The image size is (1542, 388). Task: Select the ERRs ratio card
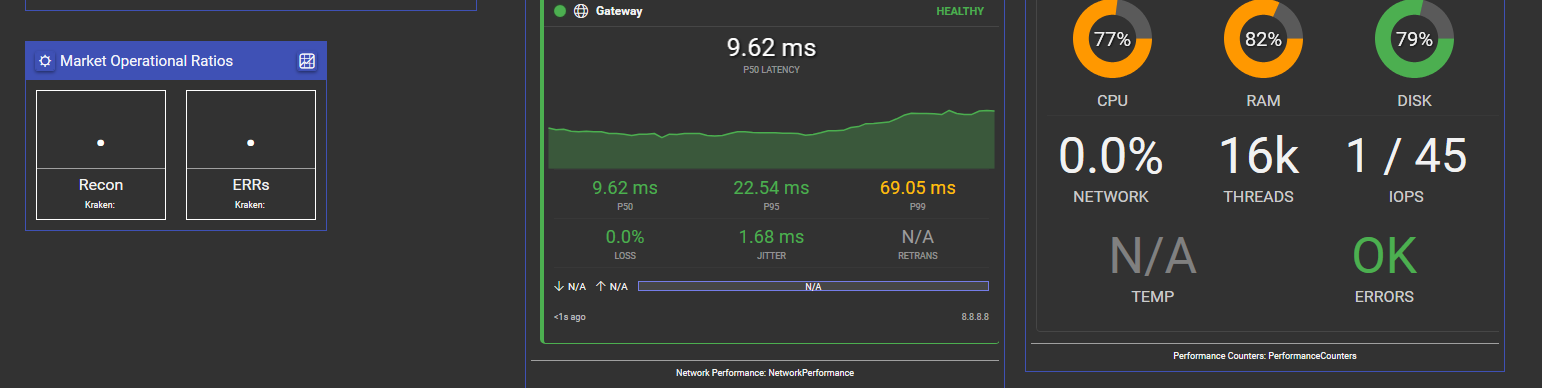pos(251,155)
